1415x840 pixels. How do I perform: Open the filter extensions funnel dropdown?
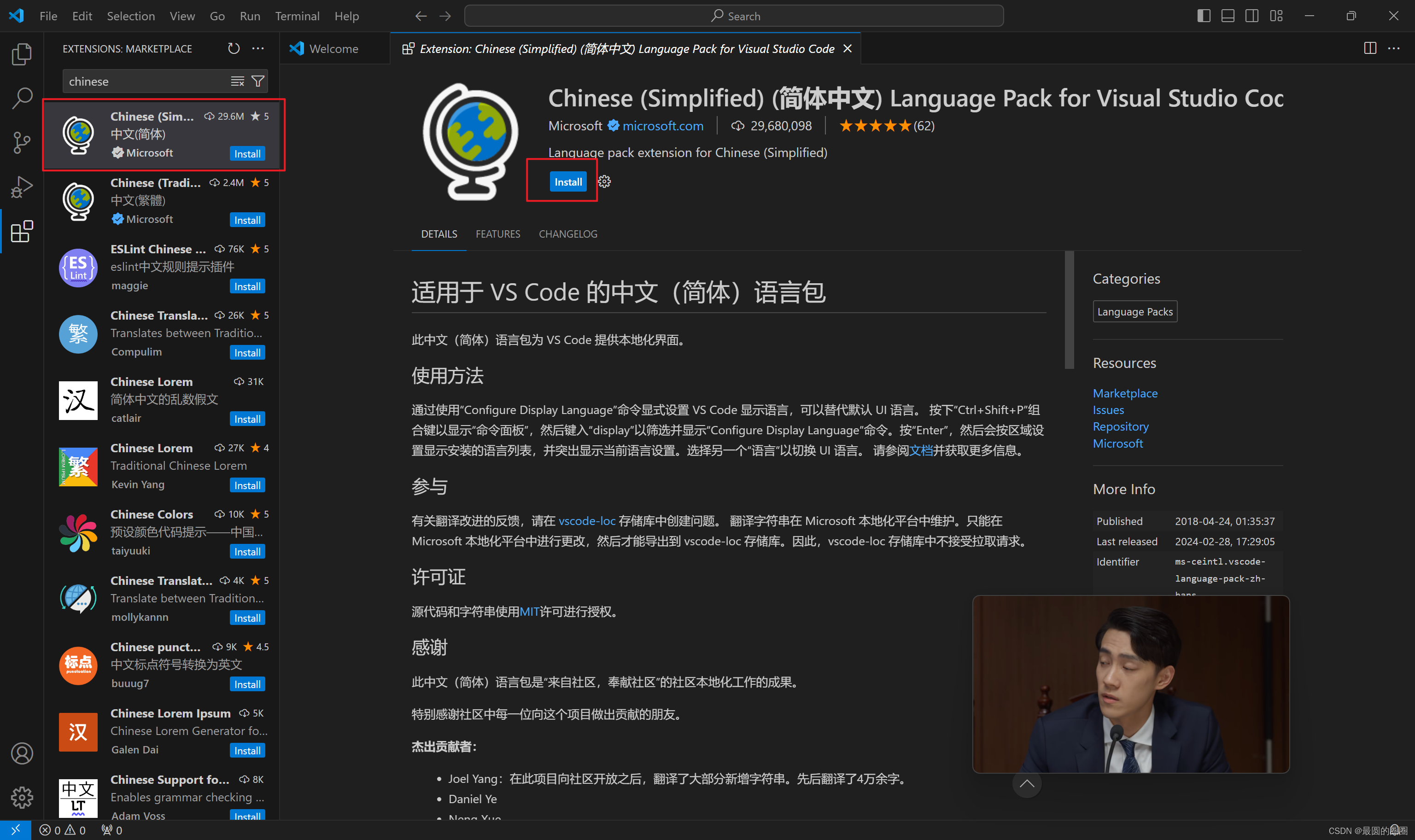[257, 81]
